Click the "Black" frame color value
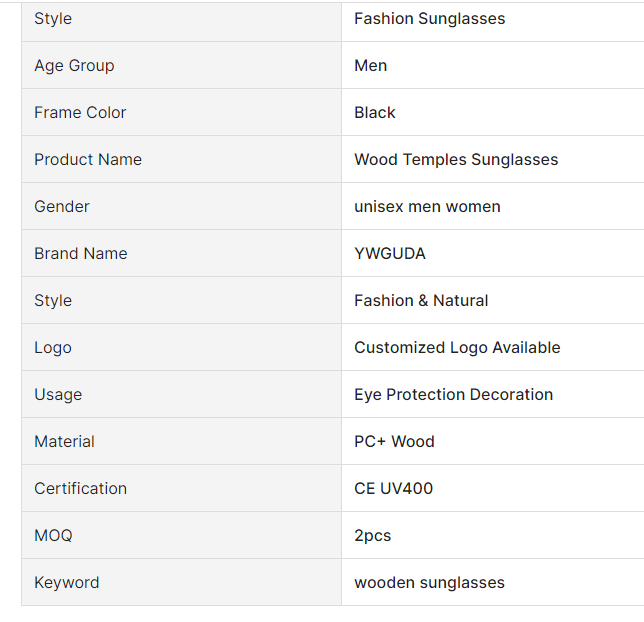Image resolution: width=644 pixels, height=622 pixels. click(375, 113)
